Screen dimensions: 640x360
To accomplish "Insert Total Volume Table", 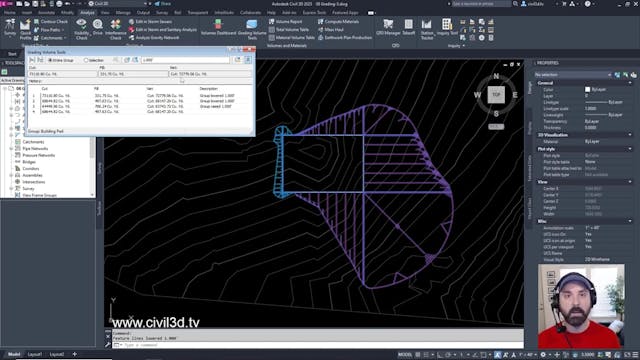I will tap(289, 30).
